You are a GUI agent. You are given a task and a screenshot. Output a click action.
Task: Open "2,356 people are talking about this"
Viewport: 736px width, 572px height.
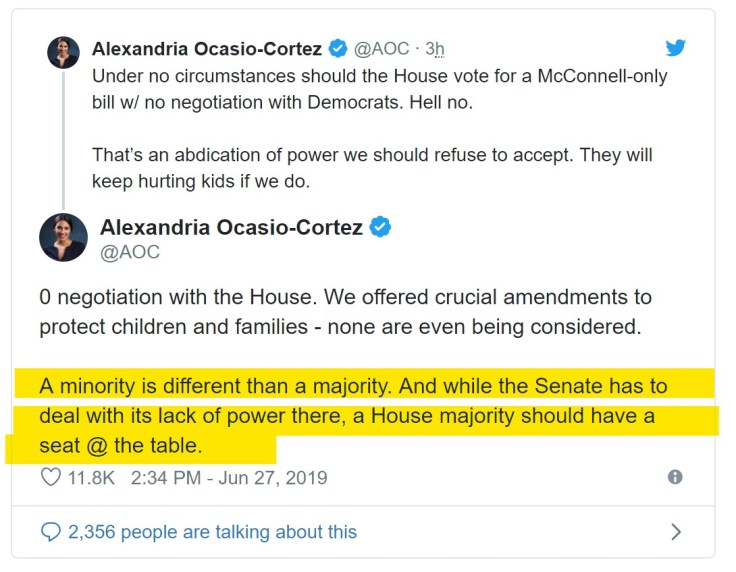tap(212, 532)
